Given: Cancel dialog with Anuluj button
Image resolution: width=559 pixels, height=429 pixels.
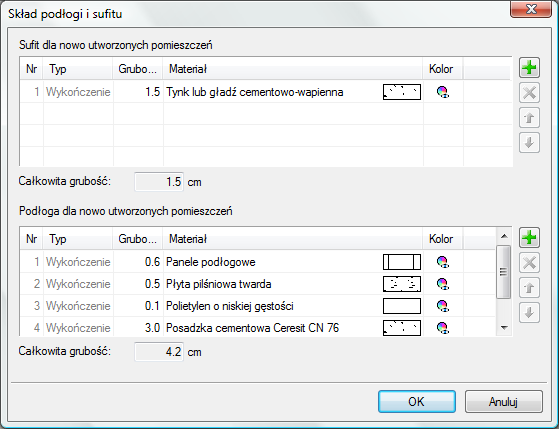Looking at the screenshot, I should tap(503, 402).
